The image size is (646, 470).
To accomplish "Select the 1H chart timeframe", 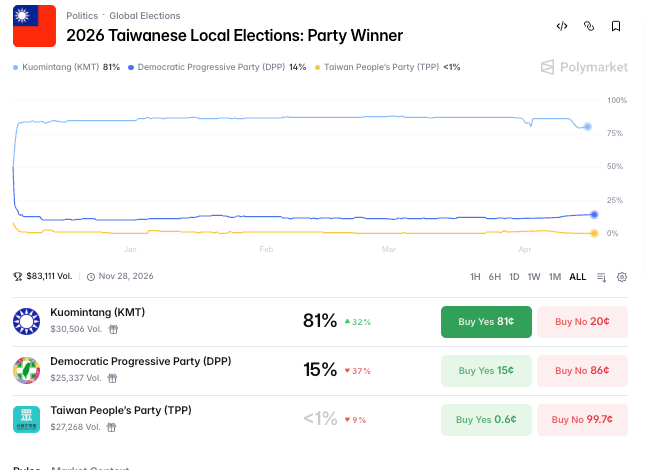I will [475, 277].
